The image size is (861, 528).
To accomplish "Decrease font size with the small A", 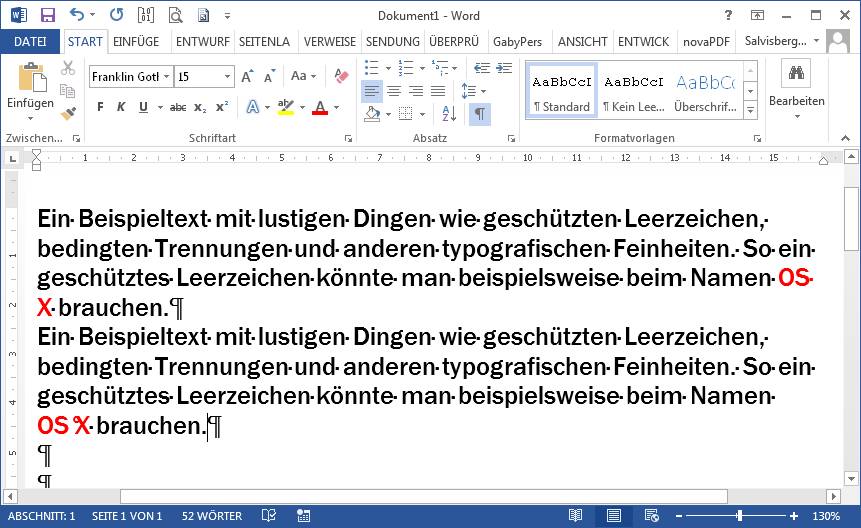I will [269, 76].
